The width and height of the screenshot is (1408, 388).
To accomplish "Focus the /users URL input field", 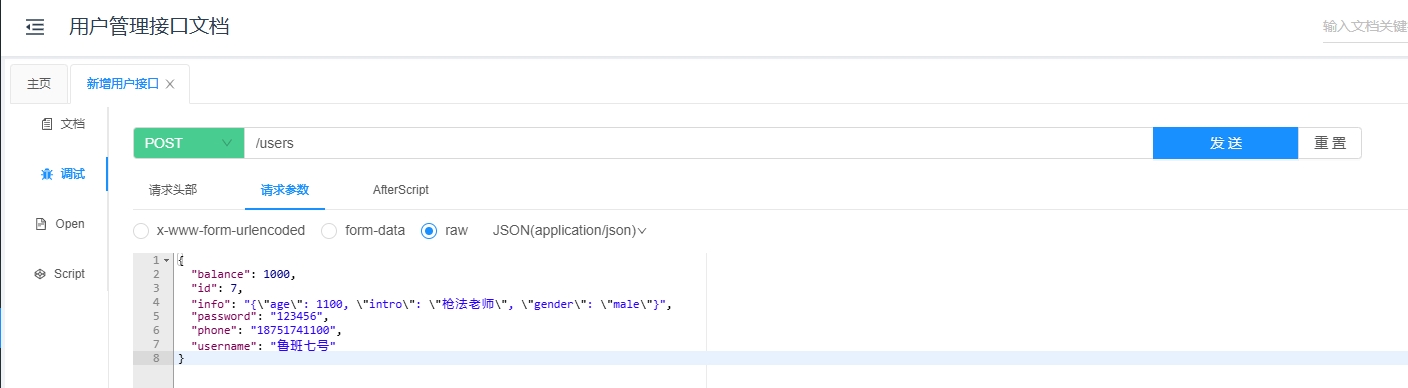I will 698,143.
